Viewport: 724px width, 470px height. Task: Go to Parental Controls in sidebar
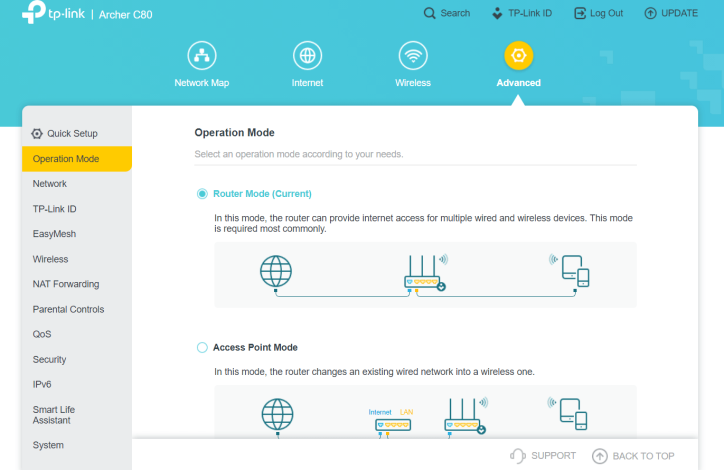pyautogui.click(x=68, y=309)
